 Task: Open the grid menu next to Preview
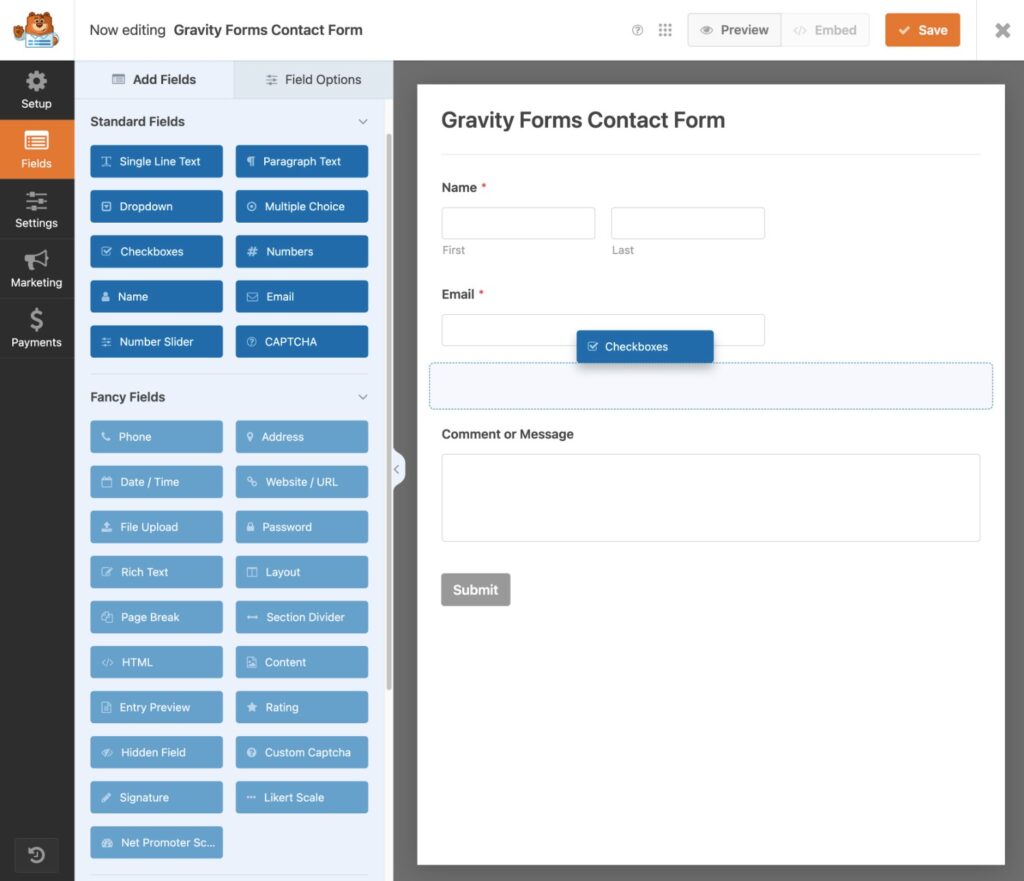click(x=665, y=30)
